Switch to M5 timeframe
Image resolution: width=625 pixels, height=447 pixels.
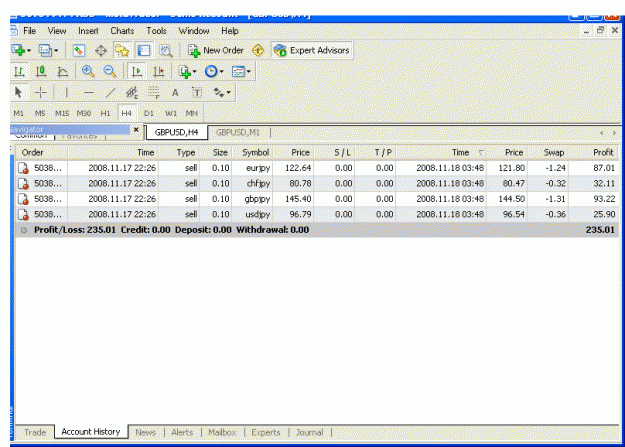(40, 113)
